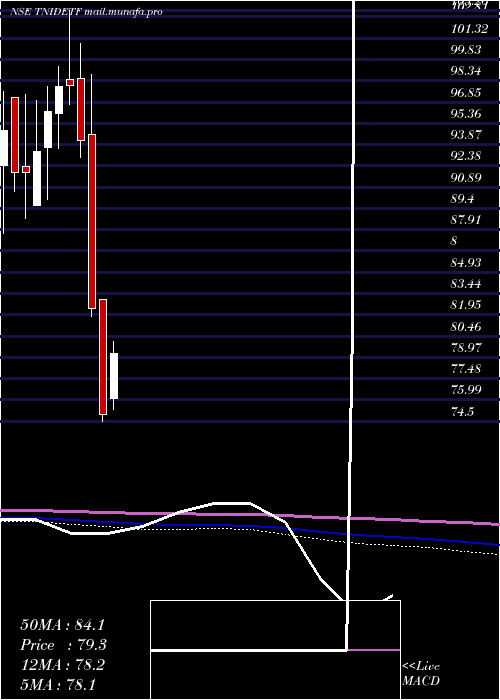Click the <<Live MACD label
Image resolution: width=500 pixels, height=700 pixels.
pyautogui.click(x=421, y=673)
